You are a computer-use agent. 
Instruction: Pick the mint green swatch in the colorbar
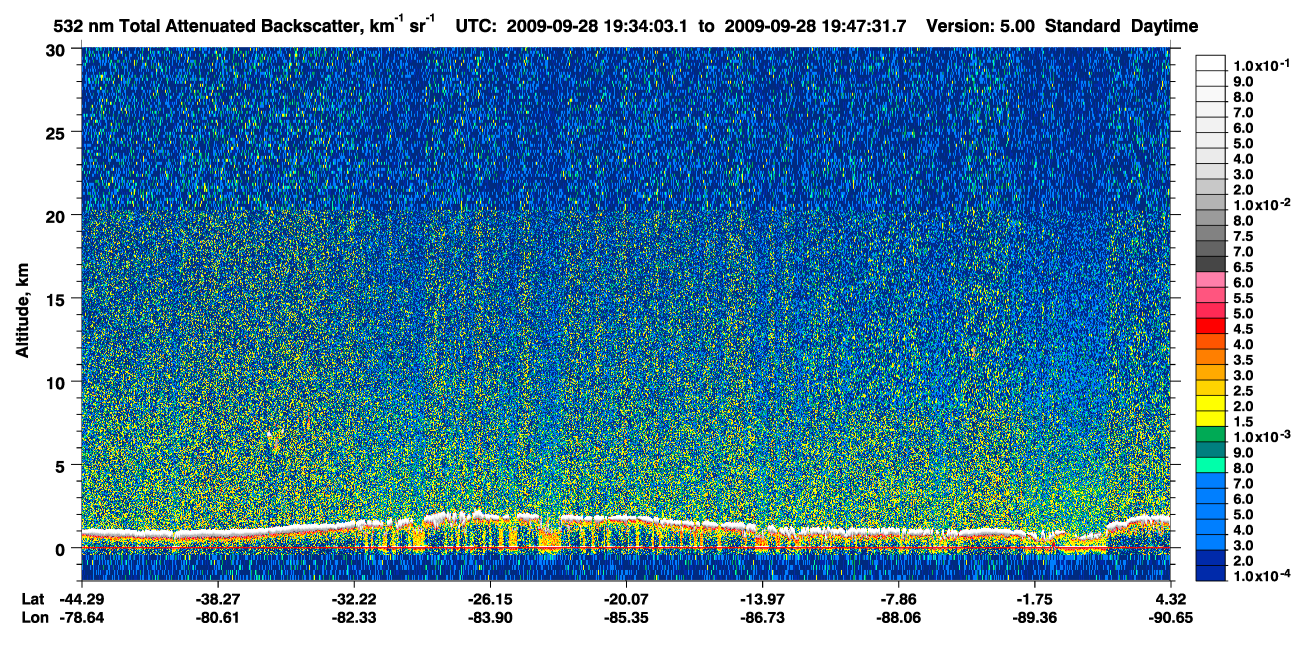pyautogui.click(x=1211, y=465)
